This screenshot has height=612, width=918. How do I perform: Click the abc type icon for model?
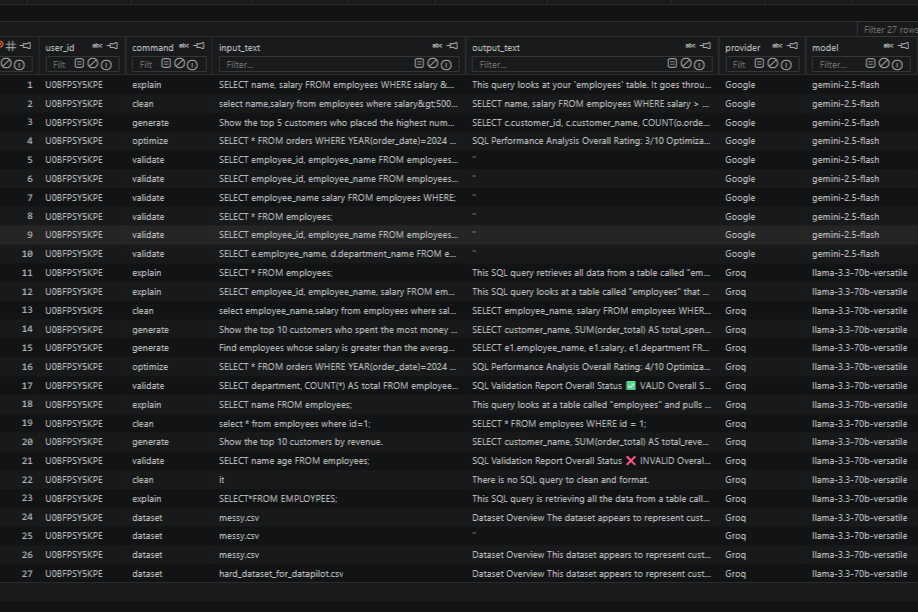(x=889, y=46)
